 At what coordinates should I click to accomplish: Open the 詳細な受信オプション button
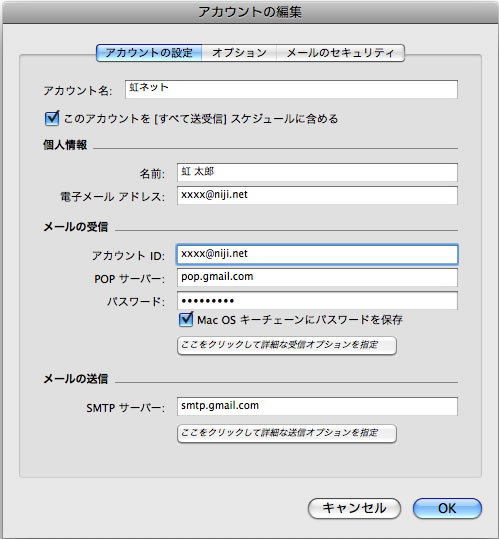pos(287,345)
